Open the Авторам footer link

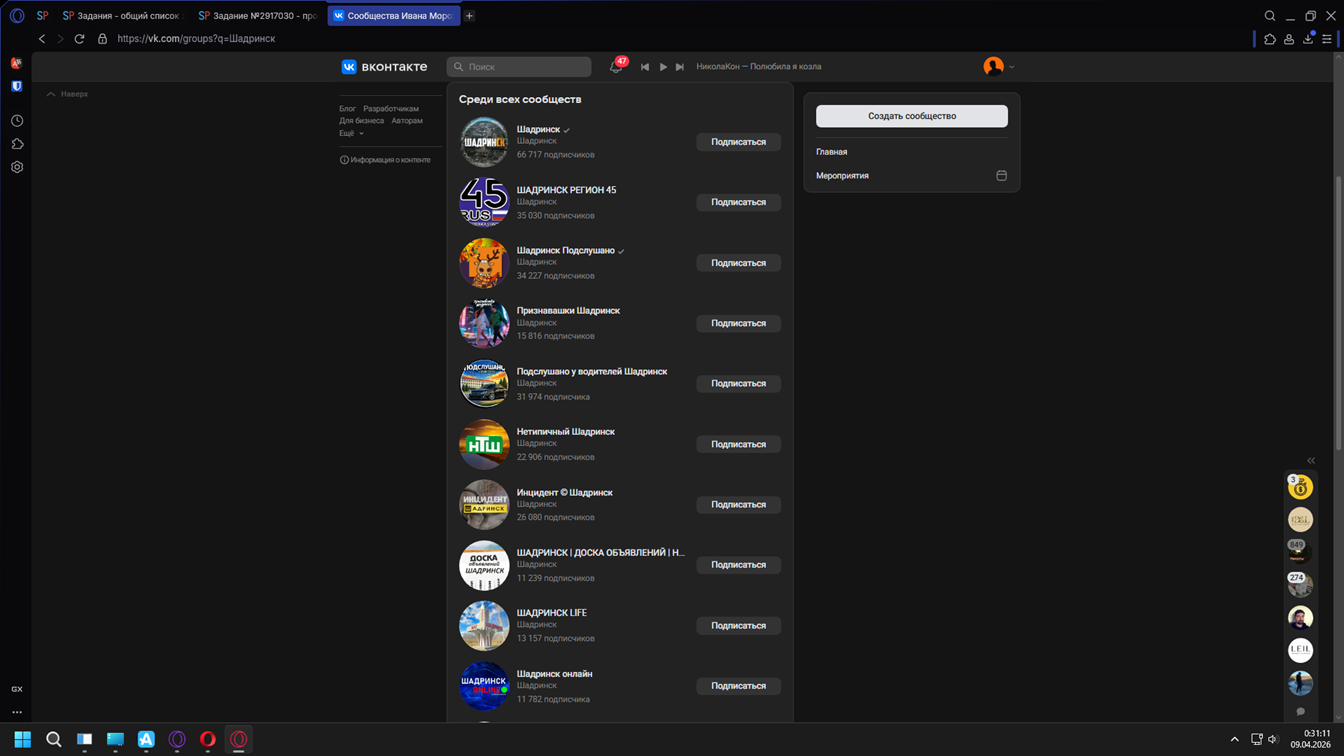pyautogui.click(x=407, y=121)
